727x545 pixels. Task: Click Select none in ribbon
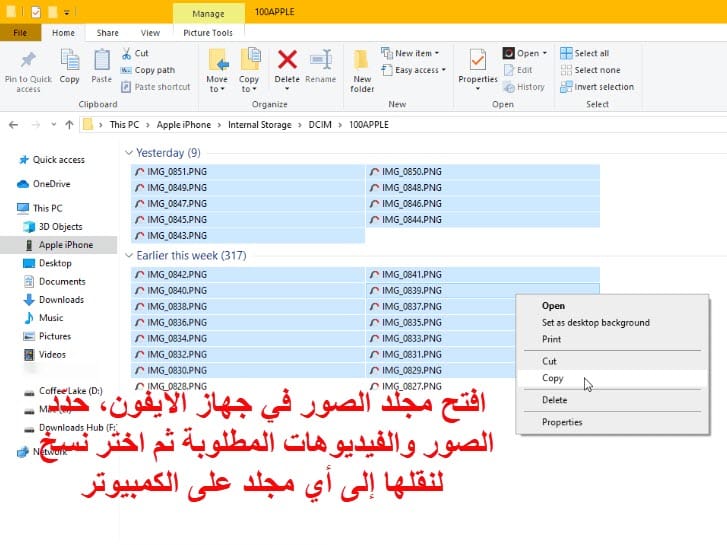pos(590,70)
